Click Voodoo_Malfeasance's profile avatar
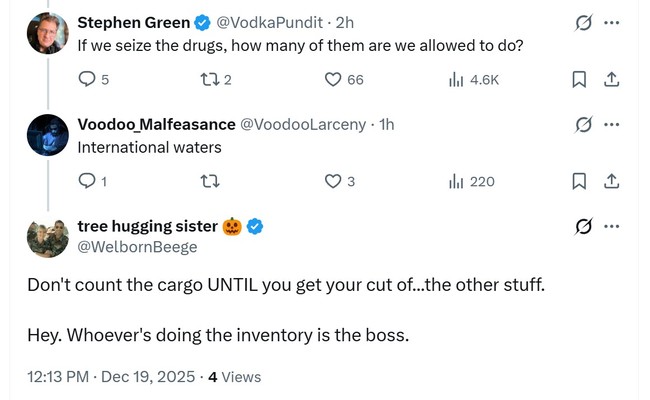This screenshot has width=650, height=400. [x=47, y=135]
